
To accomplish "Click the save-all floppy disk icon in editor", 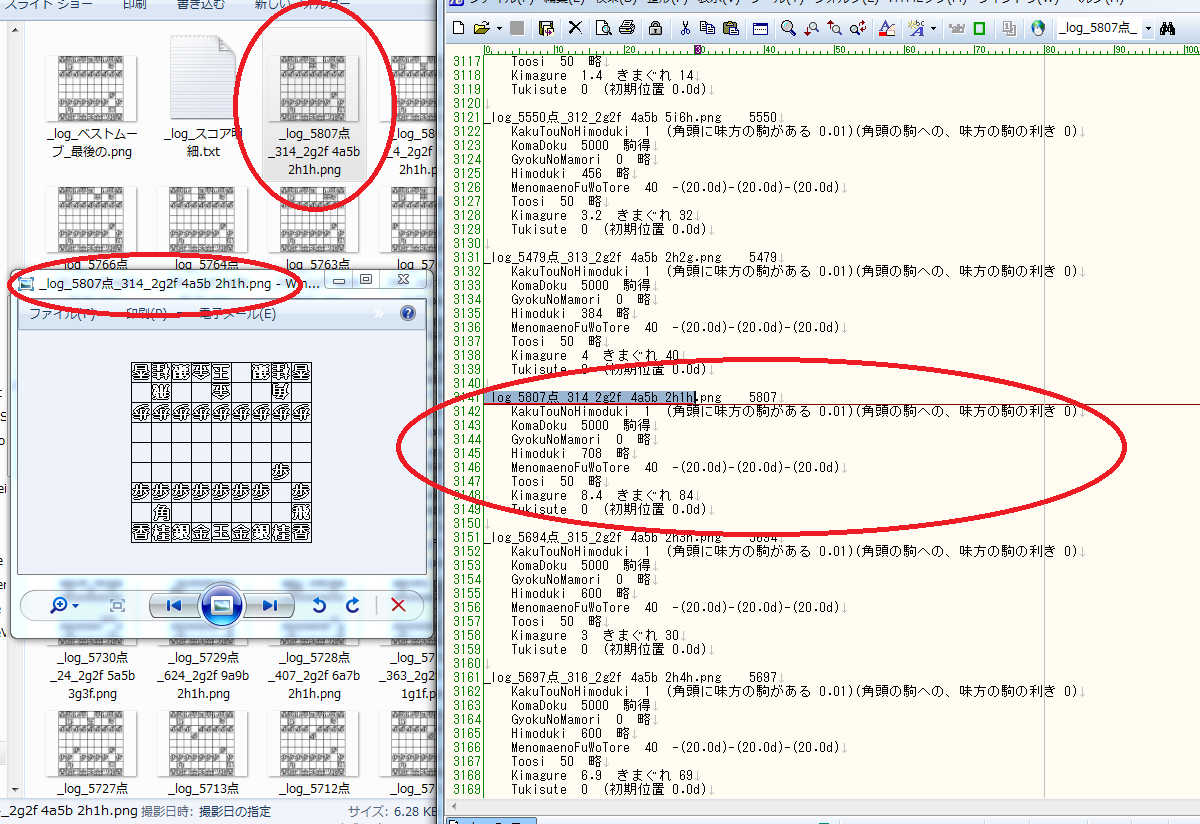I will click(546, 28).
